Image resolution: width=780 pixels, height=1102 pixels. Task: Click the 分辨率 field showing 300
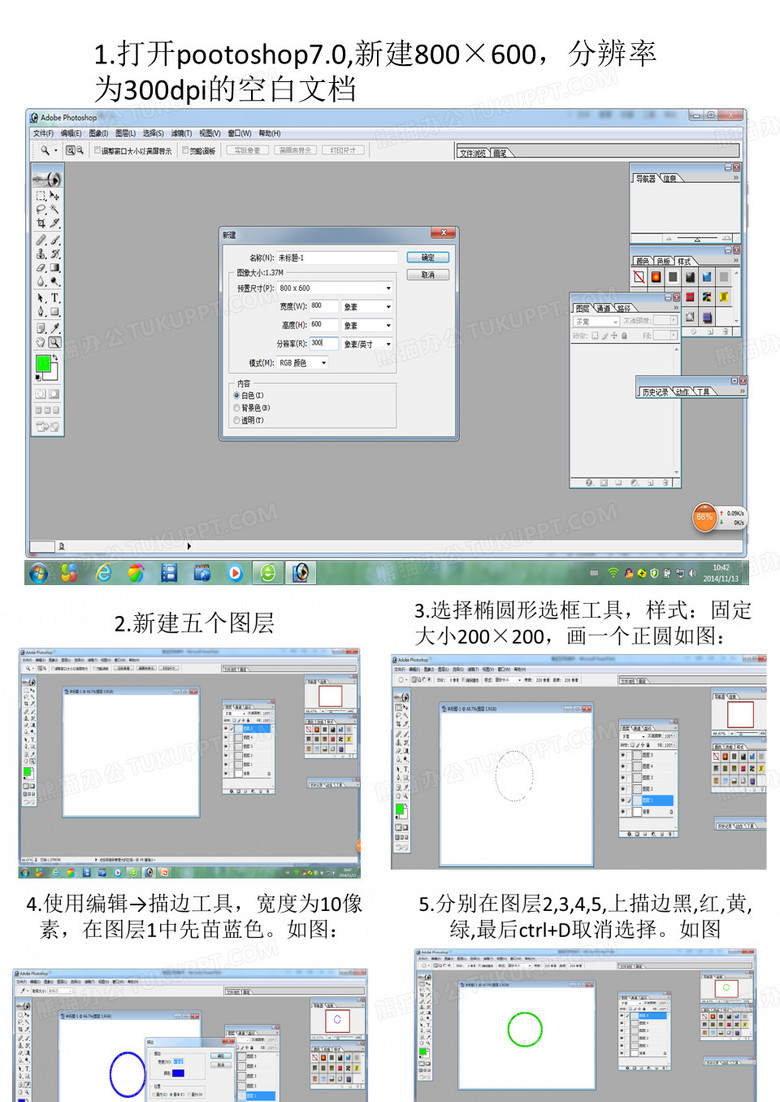pyautogui.click(x=324, y=344)
